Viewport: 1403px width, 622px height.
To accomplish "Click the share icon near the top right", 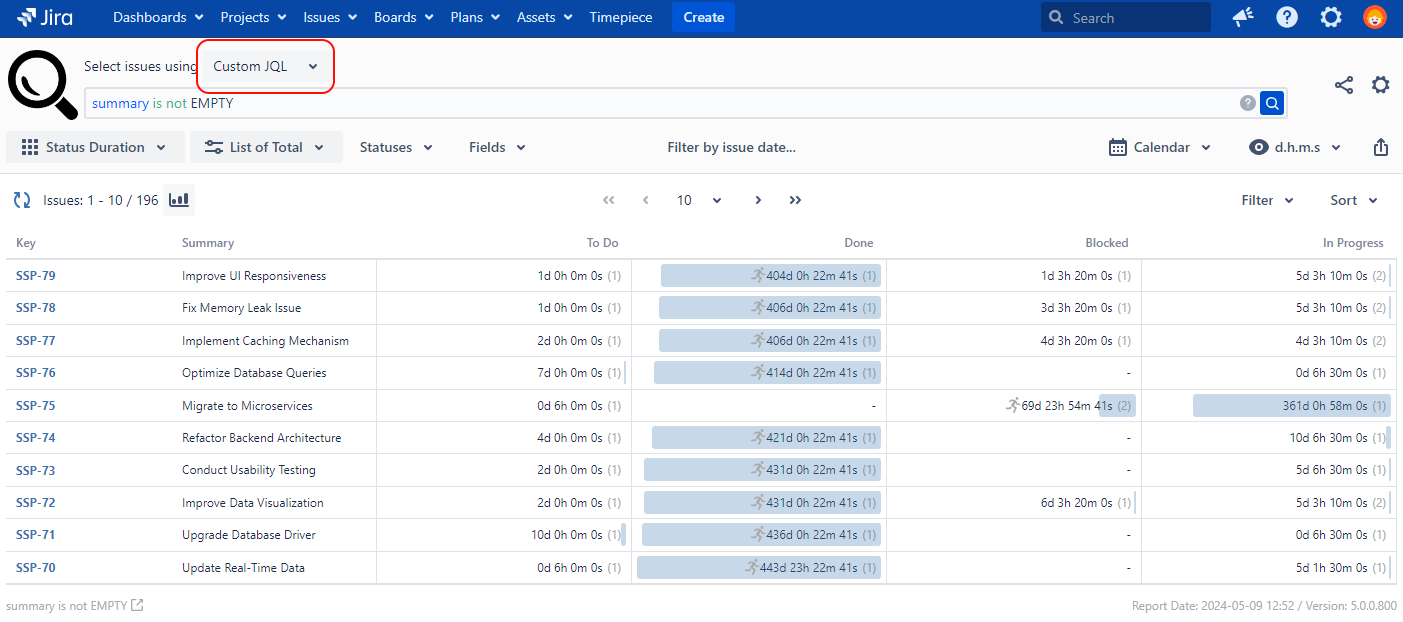I will click(1344, 85).
